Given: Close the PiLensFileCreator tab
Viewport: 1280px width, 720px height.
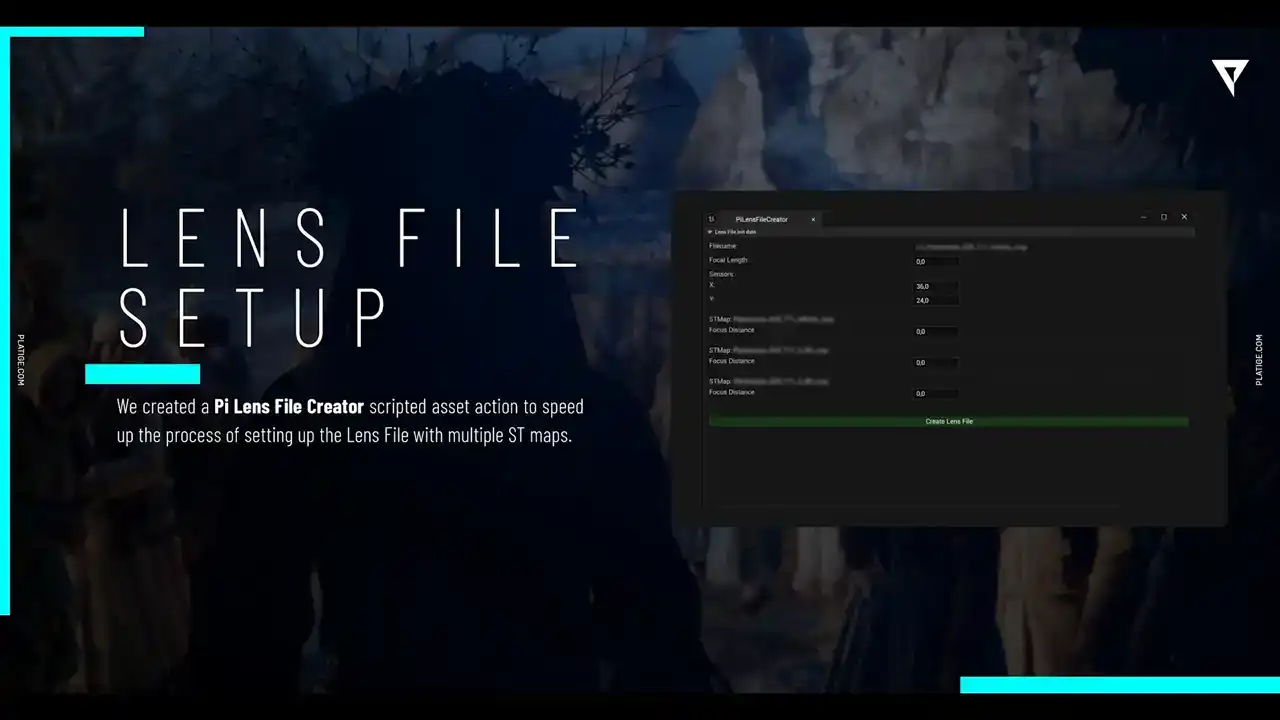Looking at the screenshot, I should 813,219.
